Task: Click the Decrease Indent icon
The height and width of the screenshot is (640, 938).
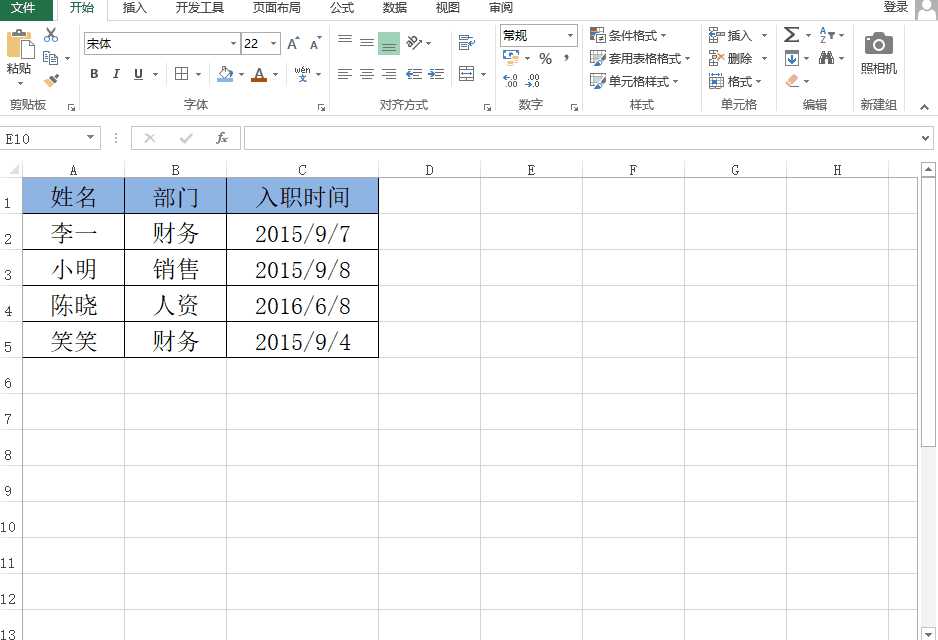Action: [x=414, y=74]
